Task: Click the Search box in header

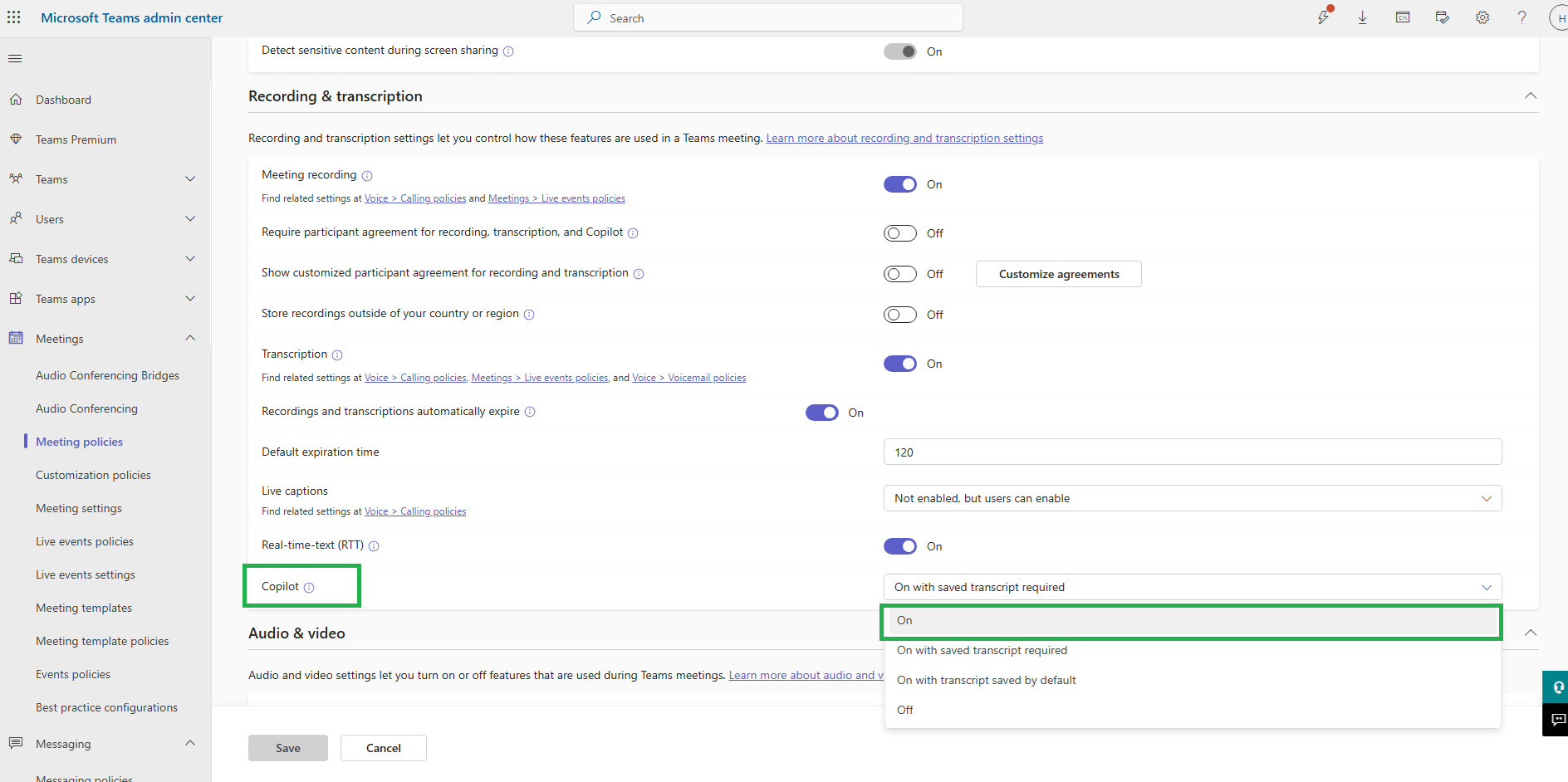Action: 768,17
